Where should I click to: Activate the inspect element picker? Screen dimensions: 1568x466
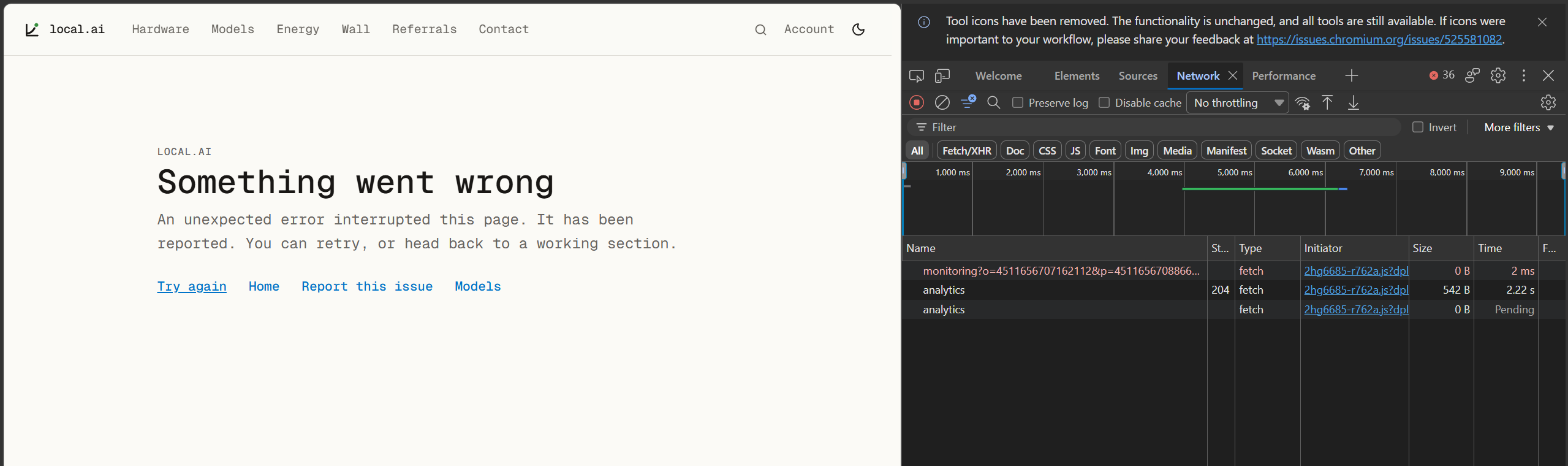(917, 76)
